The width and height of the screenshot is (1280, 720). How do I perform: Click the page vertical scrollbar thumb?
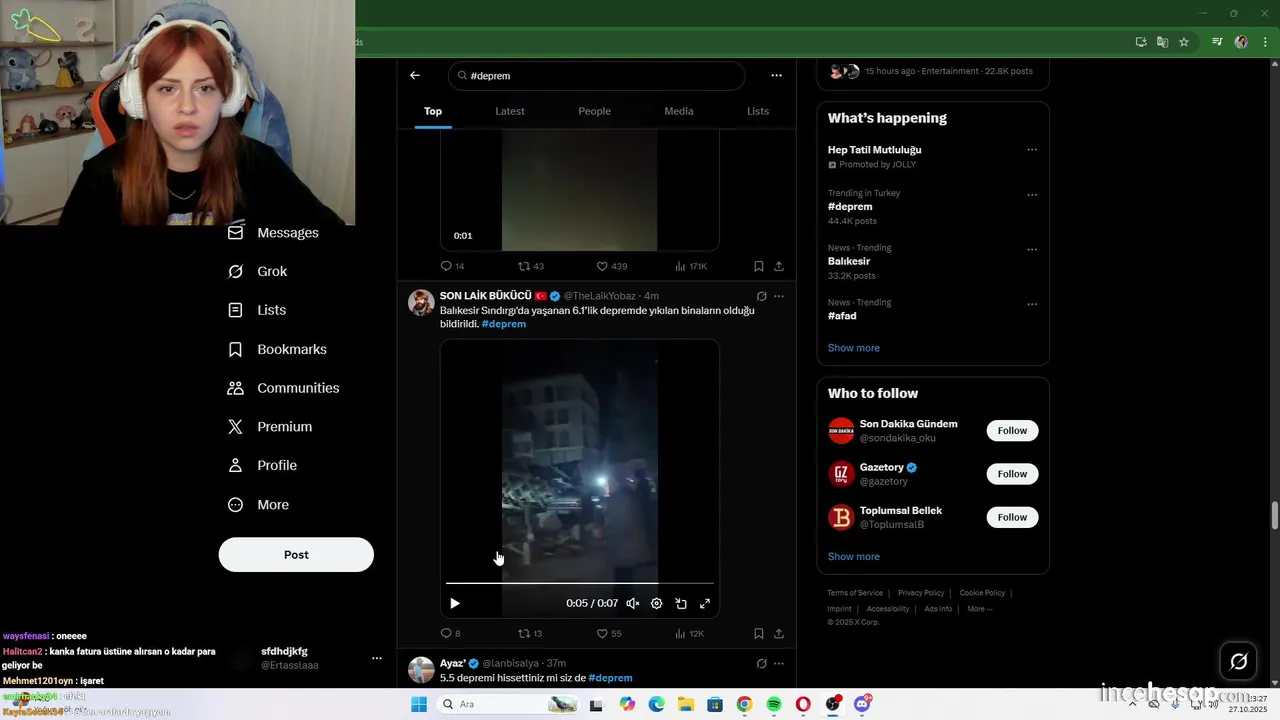(1275, 516)
